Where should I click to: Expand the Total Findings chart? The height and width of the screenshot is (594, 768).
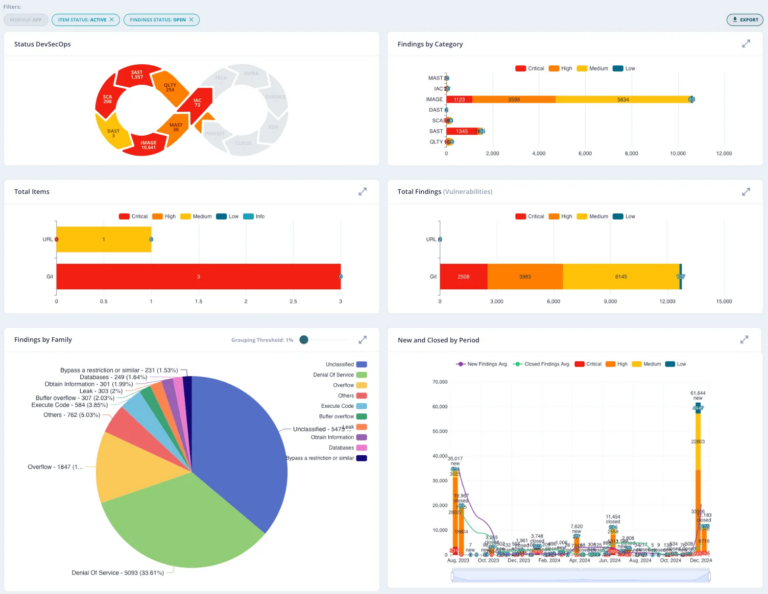coord(745,192)
